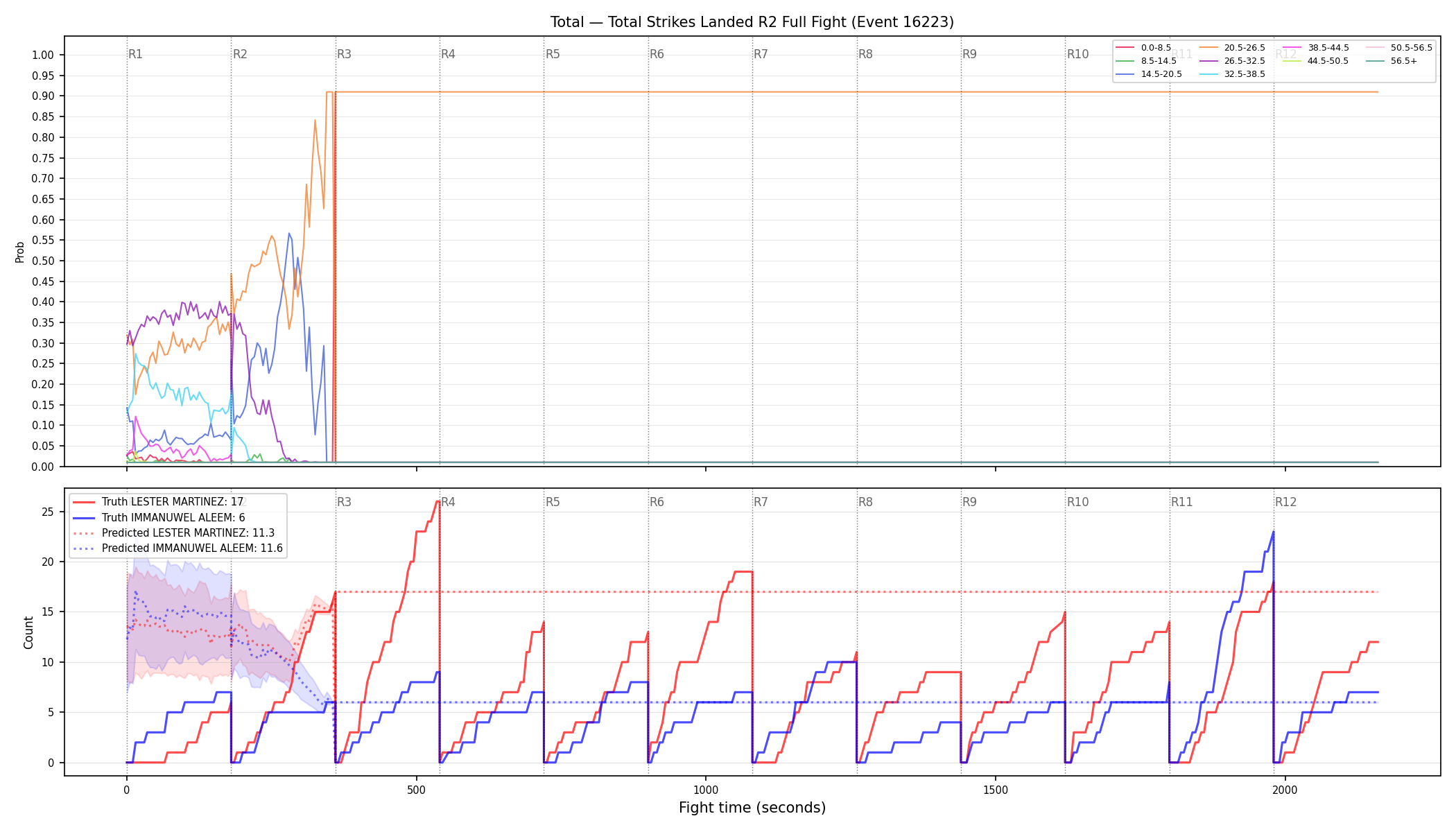Image resolution: width=1456 pixels, height=832 pixels.
Task: Select the 0.0-8.5 legend entry
Action: tap(1144, 48)
